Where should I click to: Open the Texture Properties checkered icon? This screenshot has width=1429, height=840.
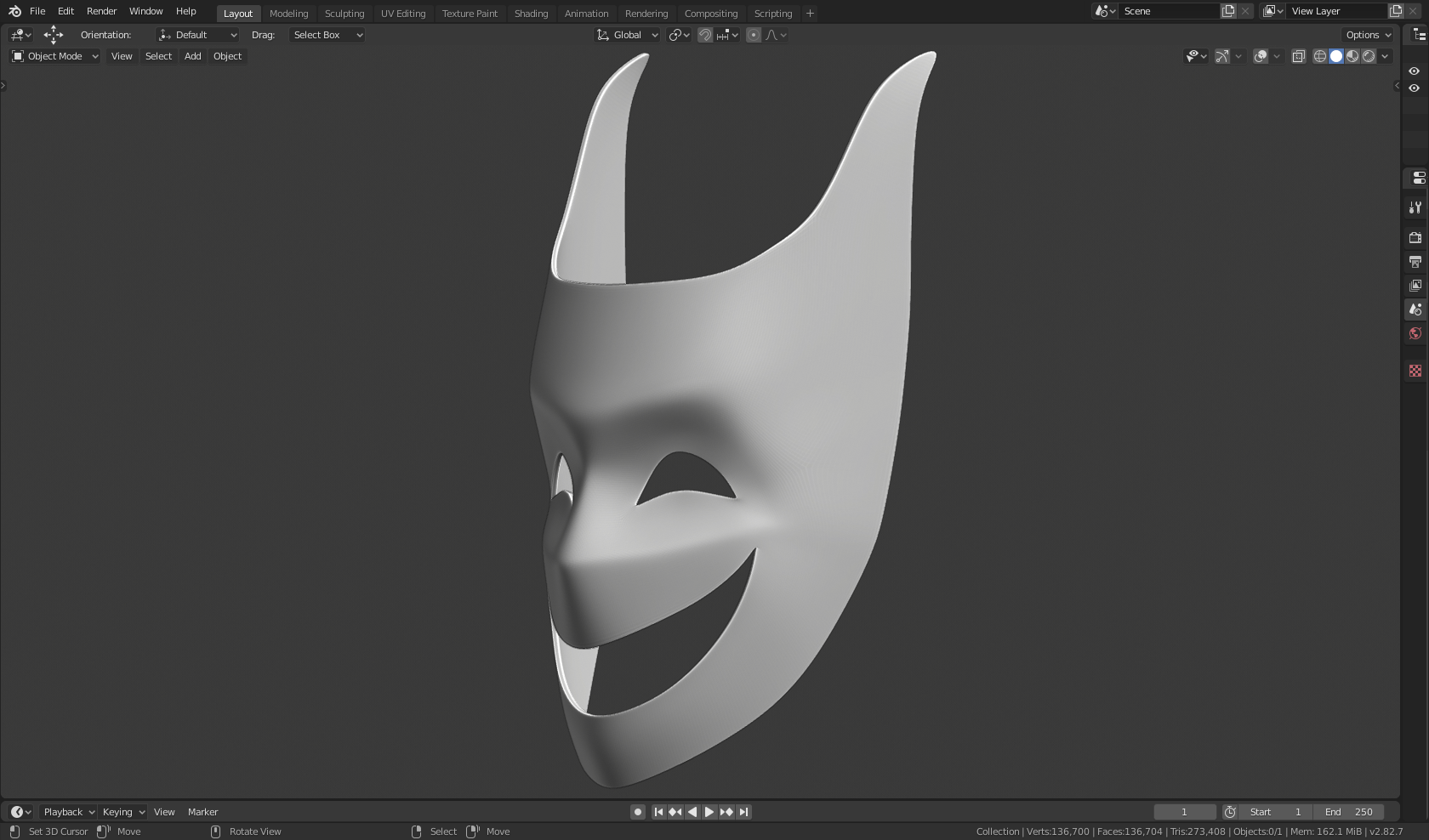(x=1415, y=371)
